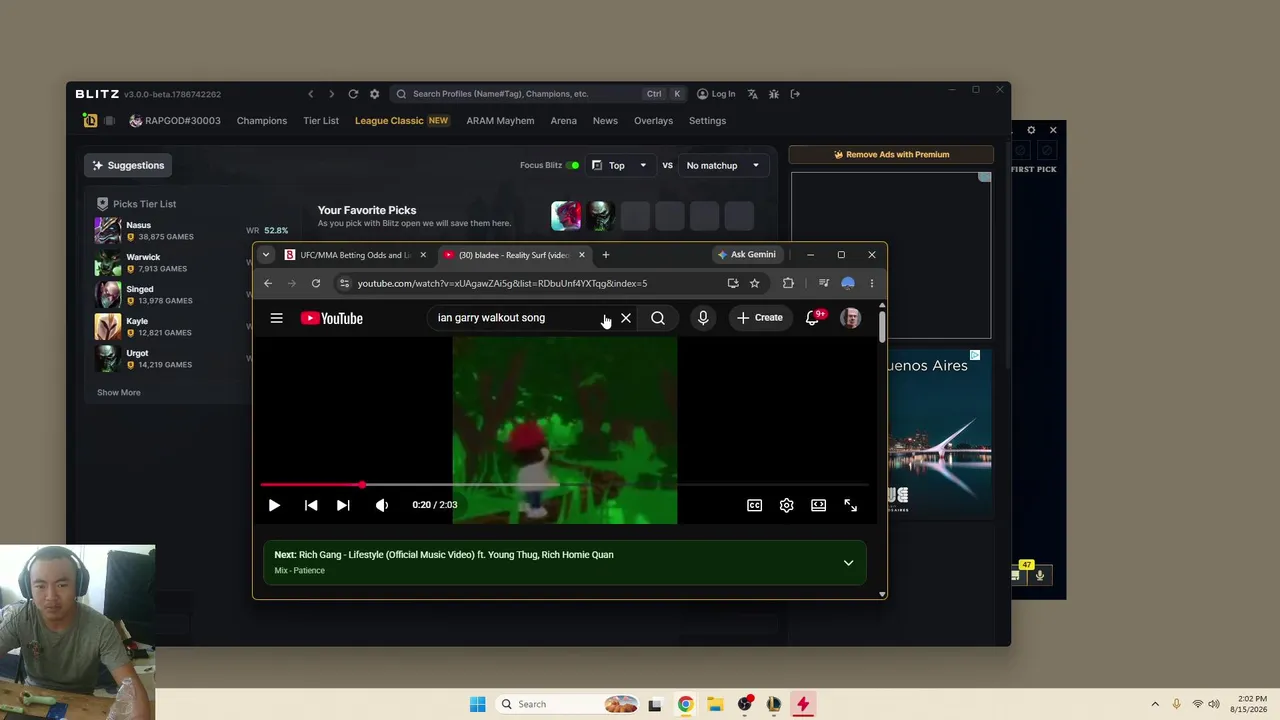Skip to the next video in playlist
1280x720 pixels.
pyautogui.click(x=343, y=505)
